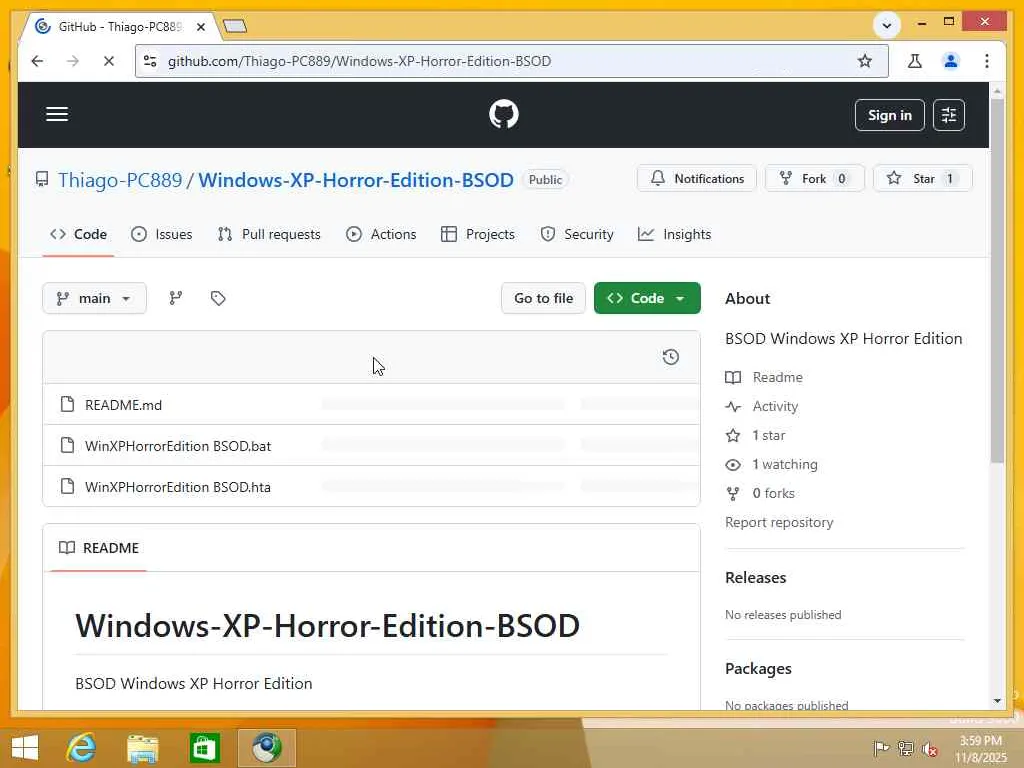Close the GitHub browser tab

click(200, 27)
